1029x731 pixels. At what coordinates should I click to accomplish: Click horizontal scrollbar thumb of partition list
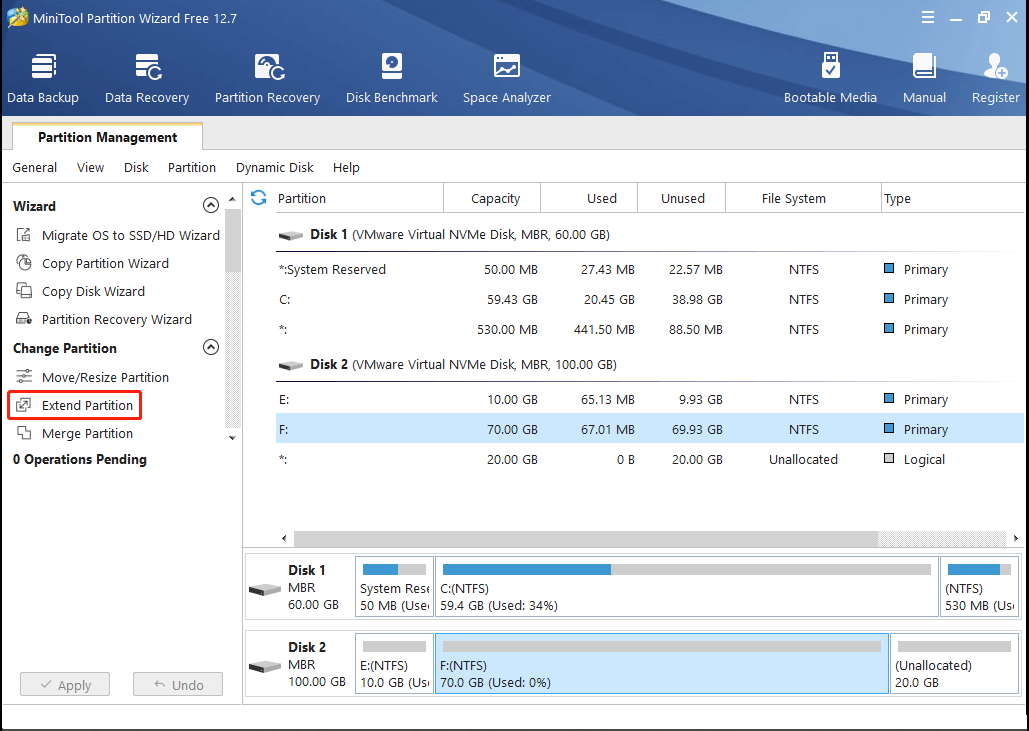coord(585,539)
